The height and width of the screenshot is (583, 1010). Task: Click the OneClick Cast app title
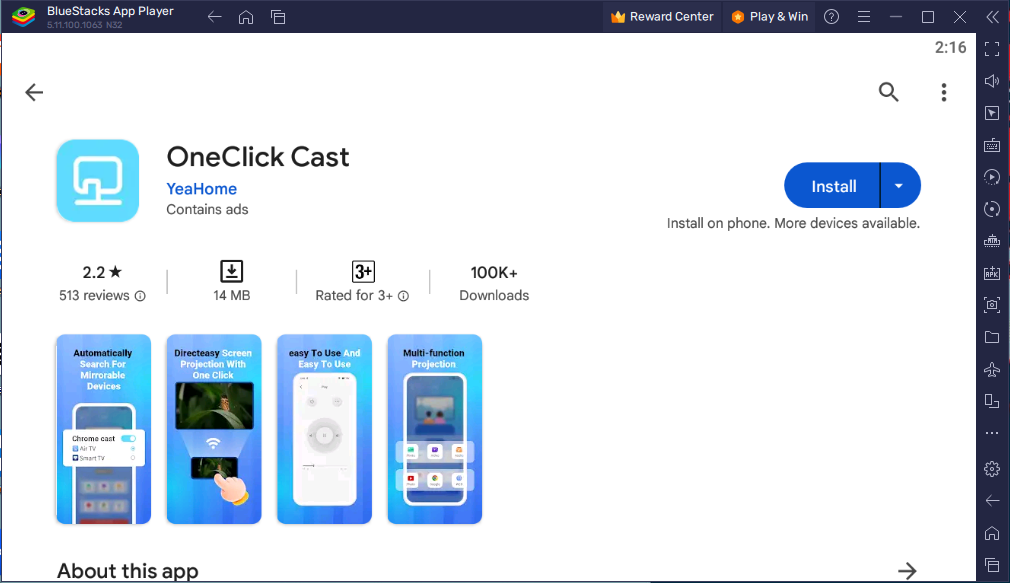click(x=258, y=157)
